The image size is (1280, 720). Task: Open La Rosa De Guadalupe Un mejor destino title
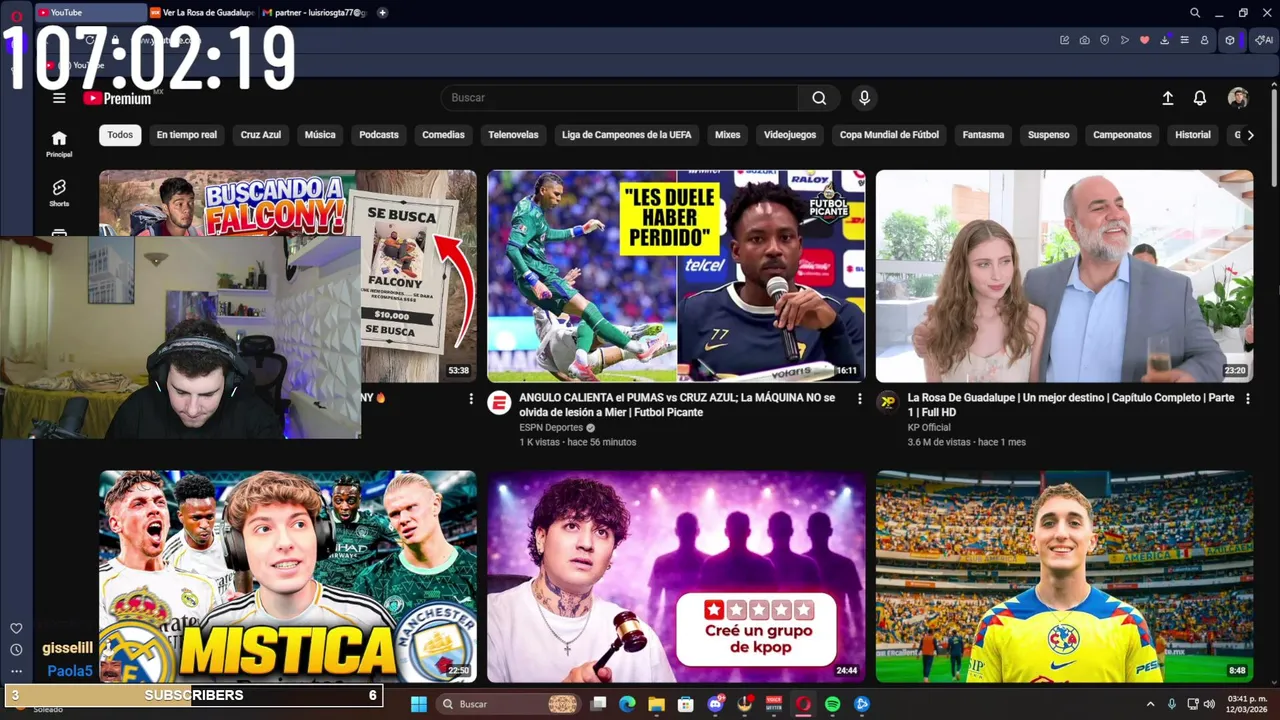1071,405
